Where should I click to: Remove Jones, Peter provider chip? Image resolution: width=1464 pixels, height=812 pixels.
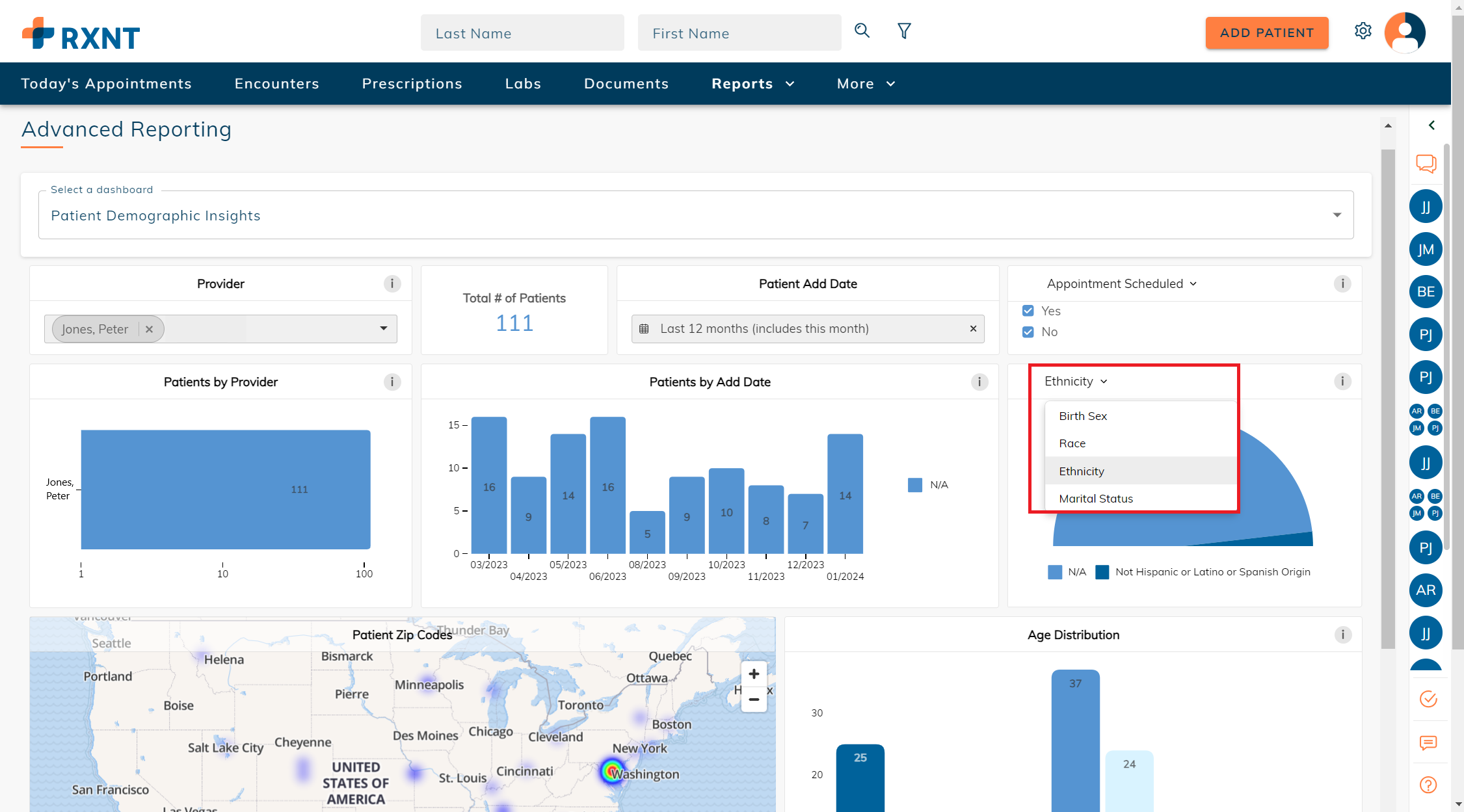pos(149,329)
